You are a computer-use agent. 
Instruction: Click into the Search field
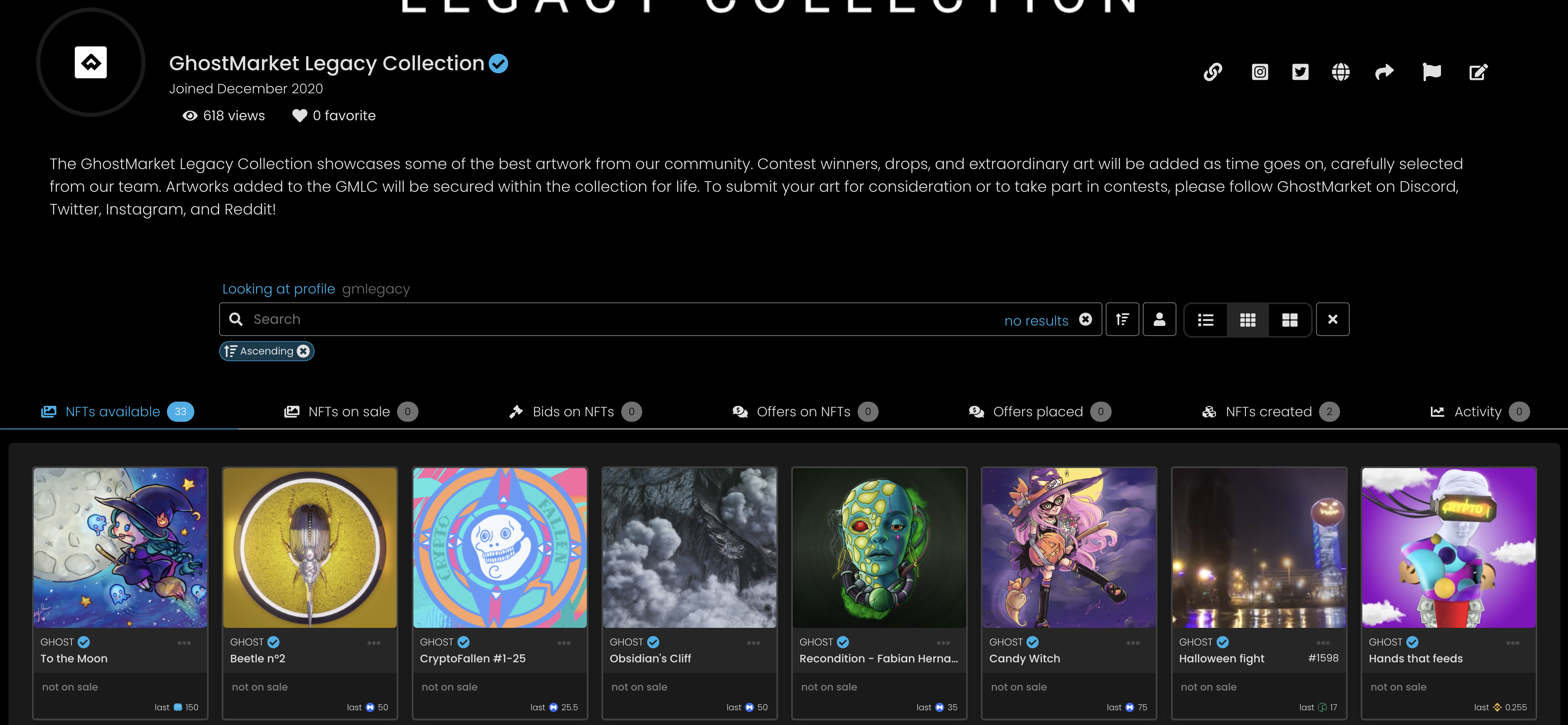coord(609,319)
